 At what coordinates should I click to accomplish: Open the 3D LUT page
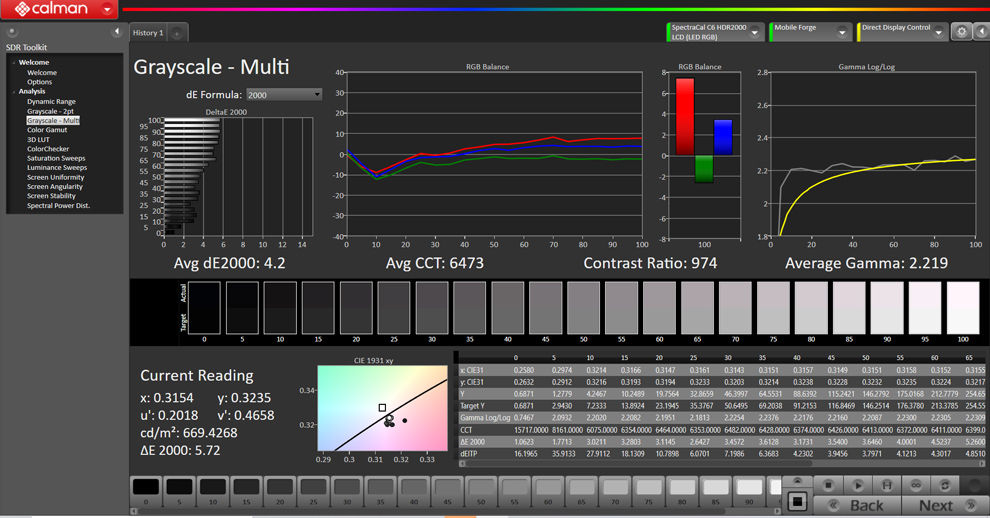click(38, 140)
